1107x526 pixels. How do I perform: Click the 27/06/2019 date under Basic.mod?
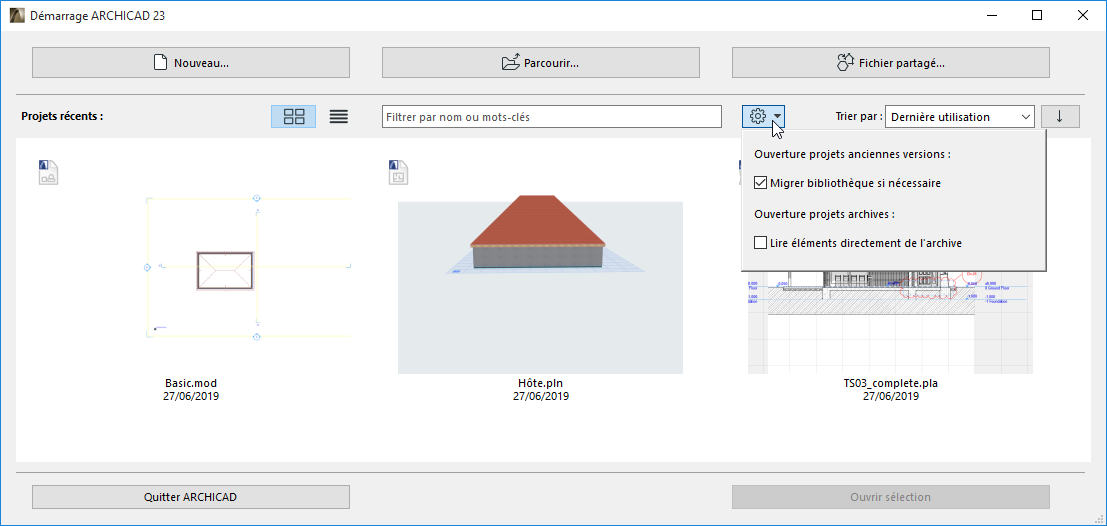191,397
